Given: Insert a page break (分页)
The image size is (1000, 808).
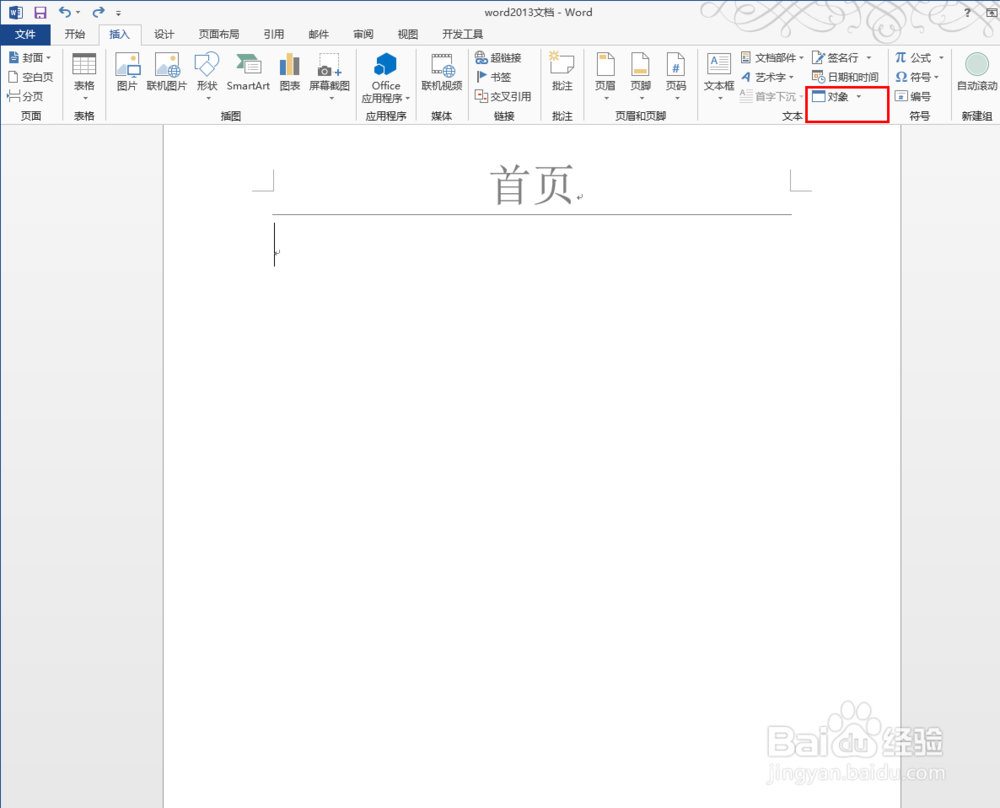Looking at the screenshot, I should (x=26, y=96).
